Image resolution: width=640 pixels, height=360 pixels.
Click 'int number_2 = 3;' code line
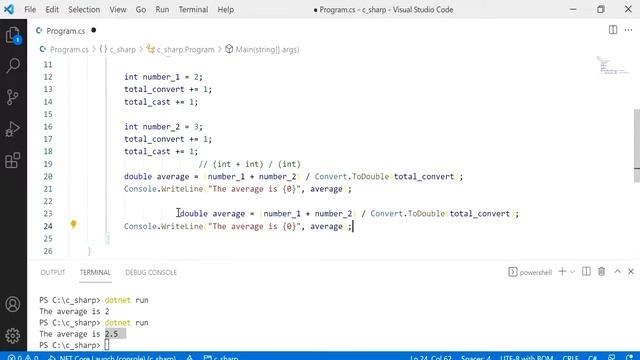[163, 127]
